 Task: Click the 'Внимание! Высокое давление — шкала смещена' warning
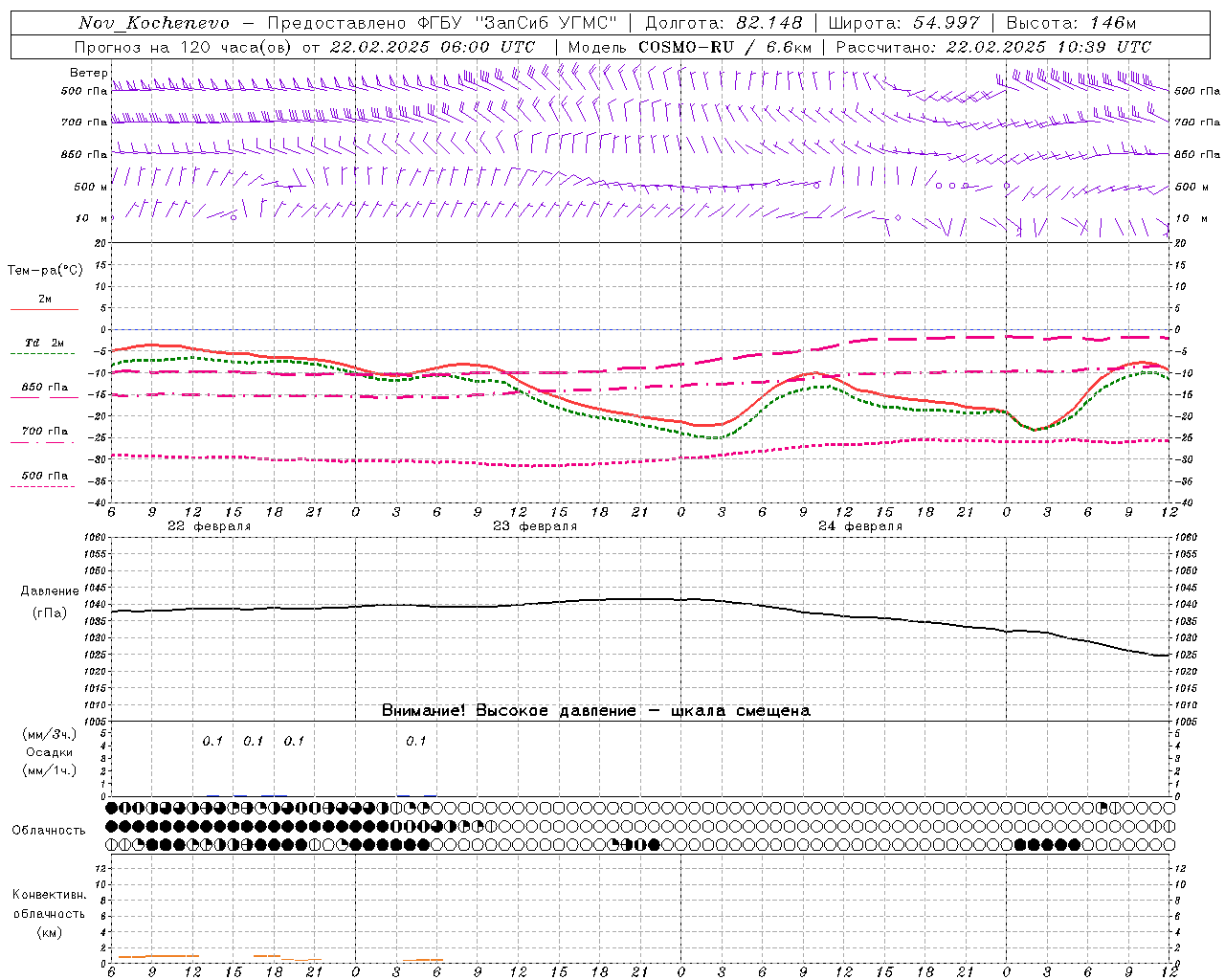pyautogui.click(x=596, y=711)
